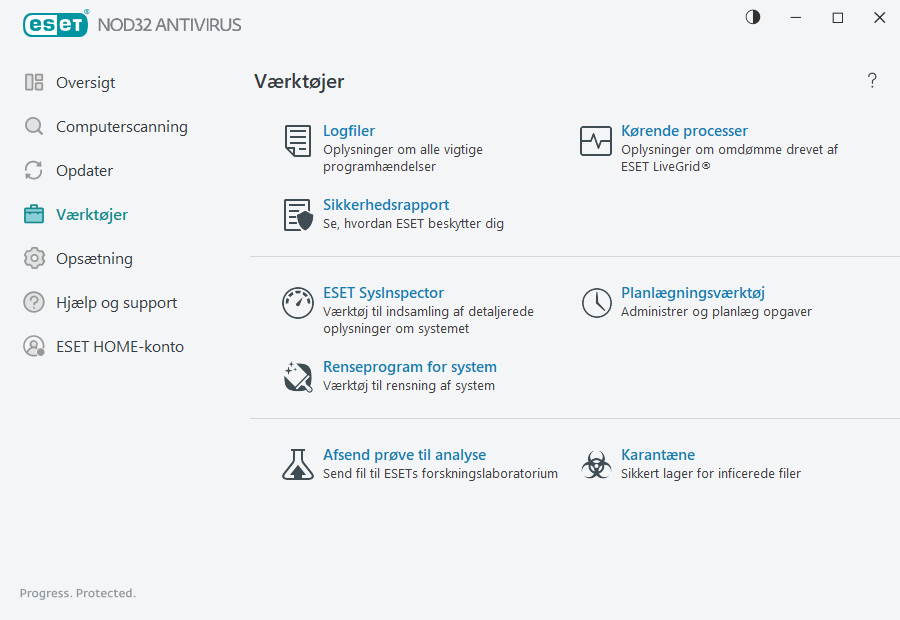The width and height of the screenshot is (900, 620).
Task: Click the Logfiler document icon
Action: (297, 141)
